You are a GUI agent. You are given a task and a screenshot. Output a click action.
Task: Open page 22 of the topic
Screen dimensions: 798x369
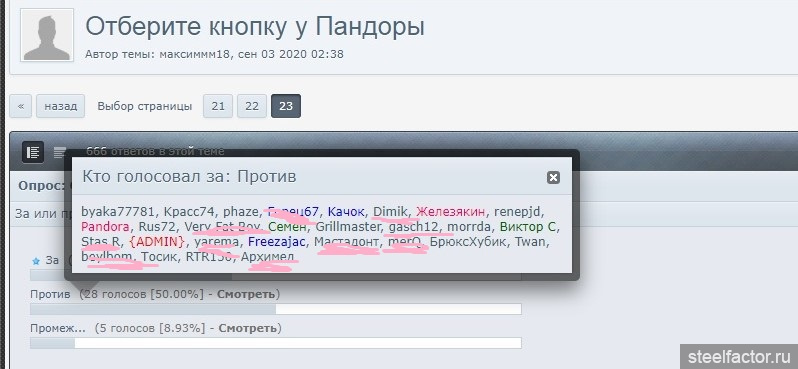pyautogui.click(x=252, y=106)
